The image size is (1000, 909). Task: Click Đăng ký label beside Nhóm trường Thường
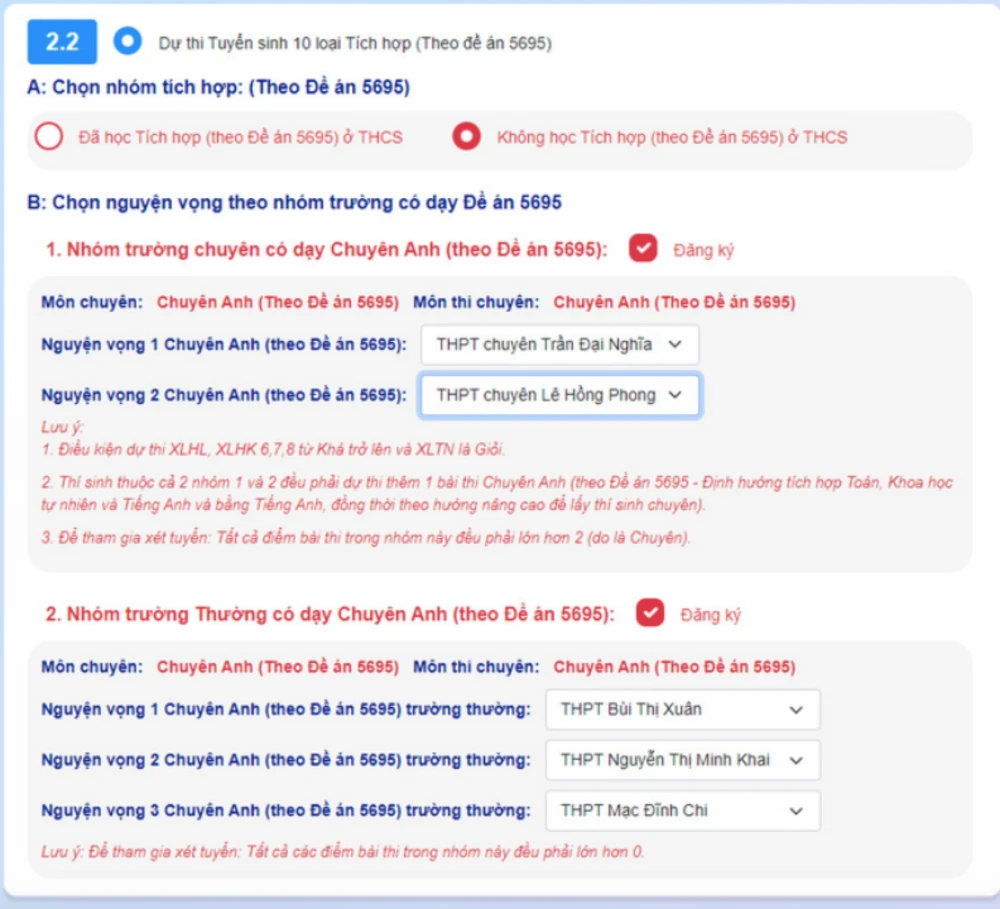[x=710, y=615]
